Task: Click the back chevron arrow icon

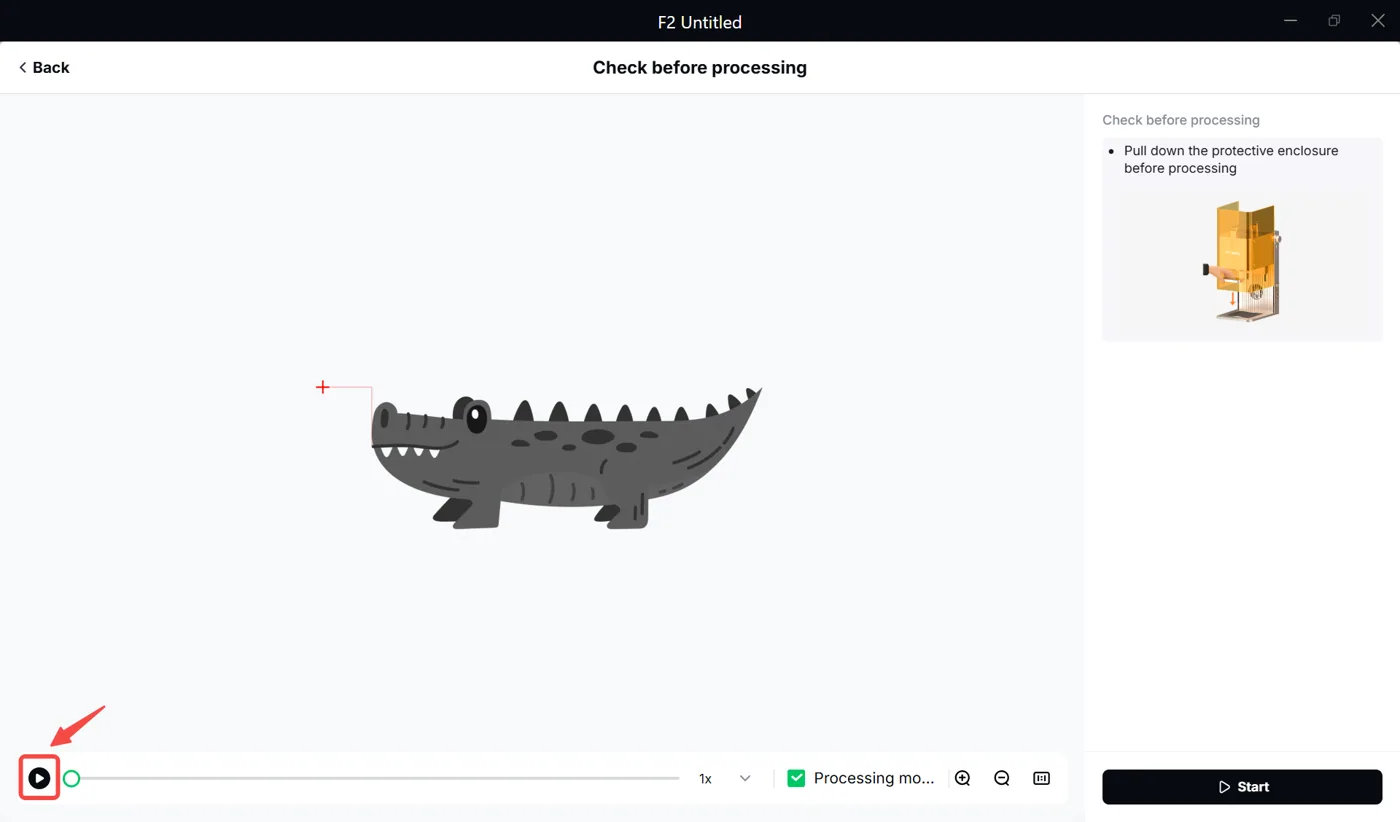Action: pyautogui.click(x=22, y=67)
